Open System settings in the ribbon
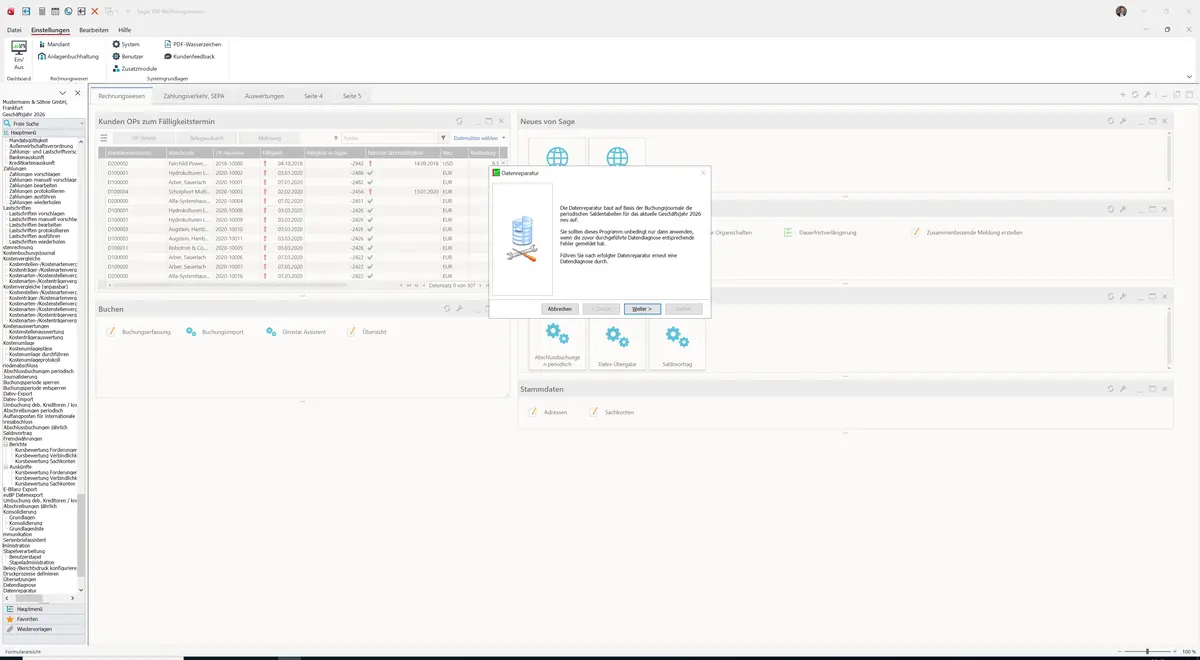This screenshot has width=1200, height=660. [x=126, y=44]
